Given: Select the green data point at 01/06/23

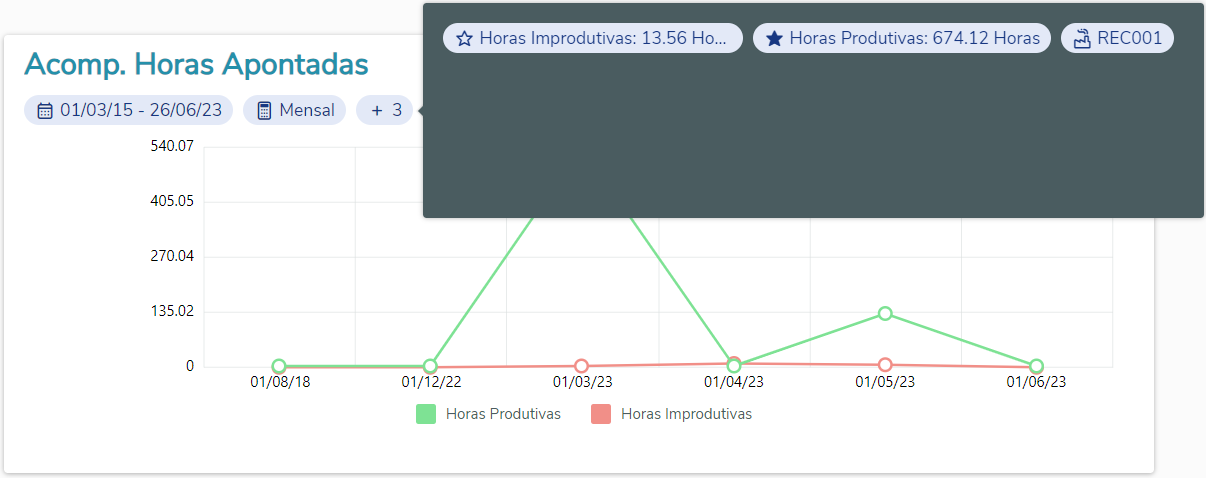Looking at the screenshot, I should (1036, 367).
